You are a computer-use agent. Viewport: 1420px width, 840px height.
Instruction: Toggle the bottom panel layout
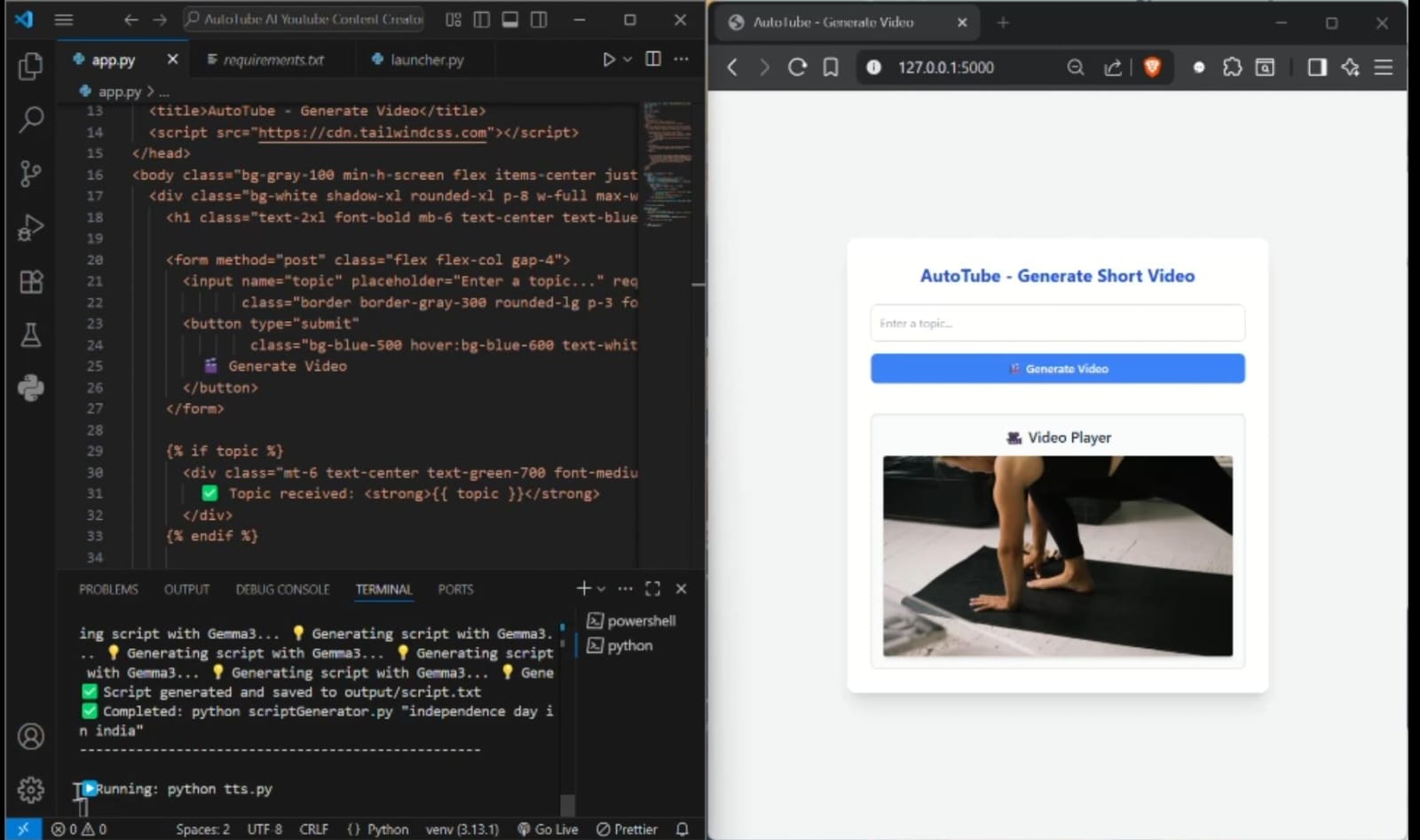click(x=510, y=20)
